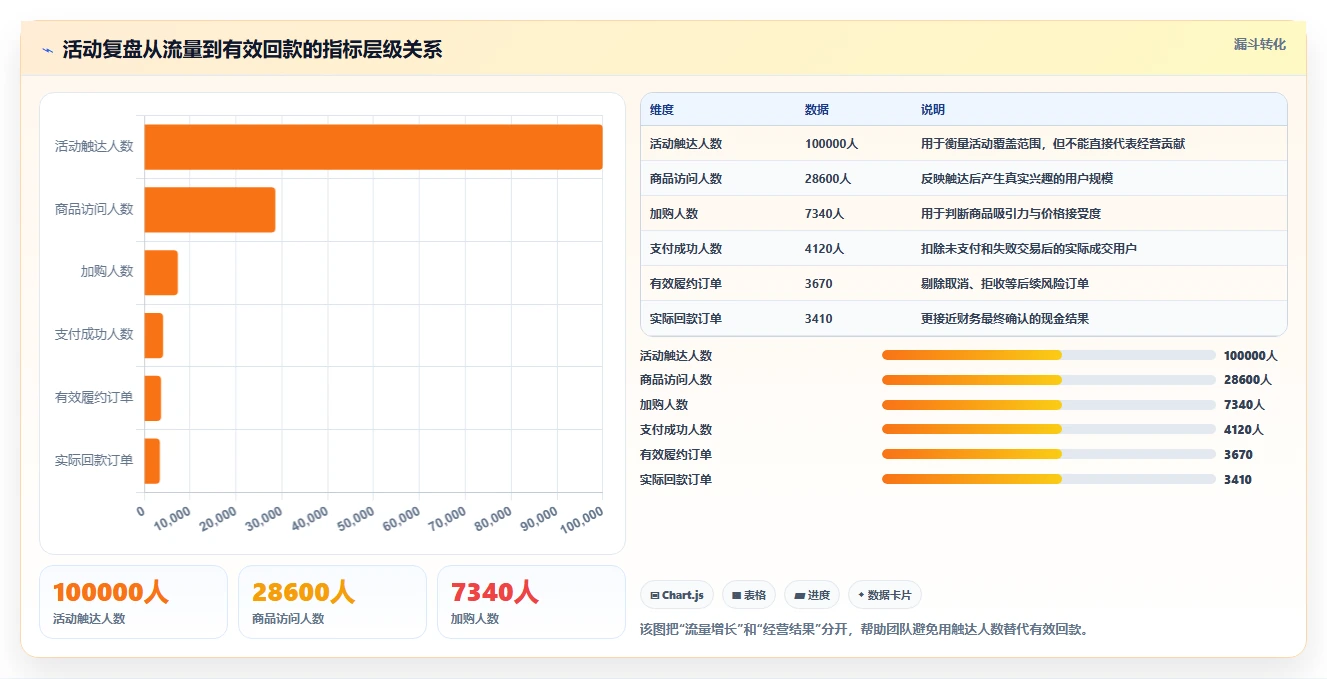Click the 有效履约订单 bar in chart
Image resolution: width=1327 pixels, height=679 pixels.
[153, 398]
